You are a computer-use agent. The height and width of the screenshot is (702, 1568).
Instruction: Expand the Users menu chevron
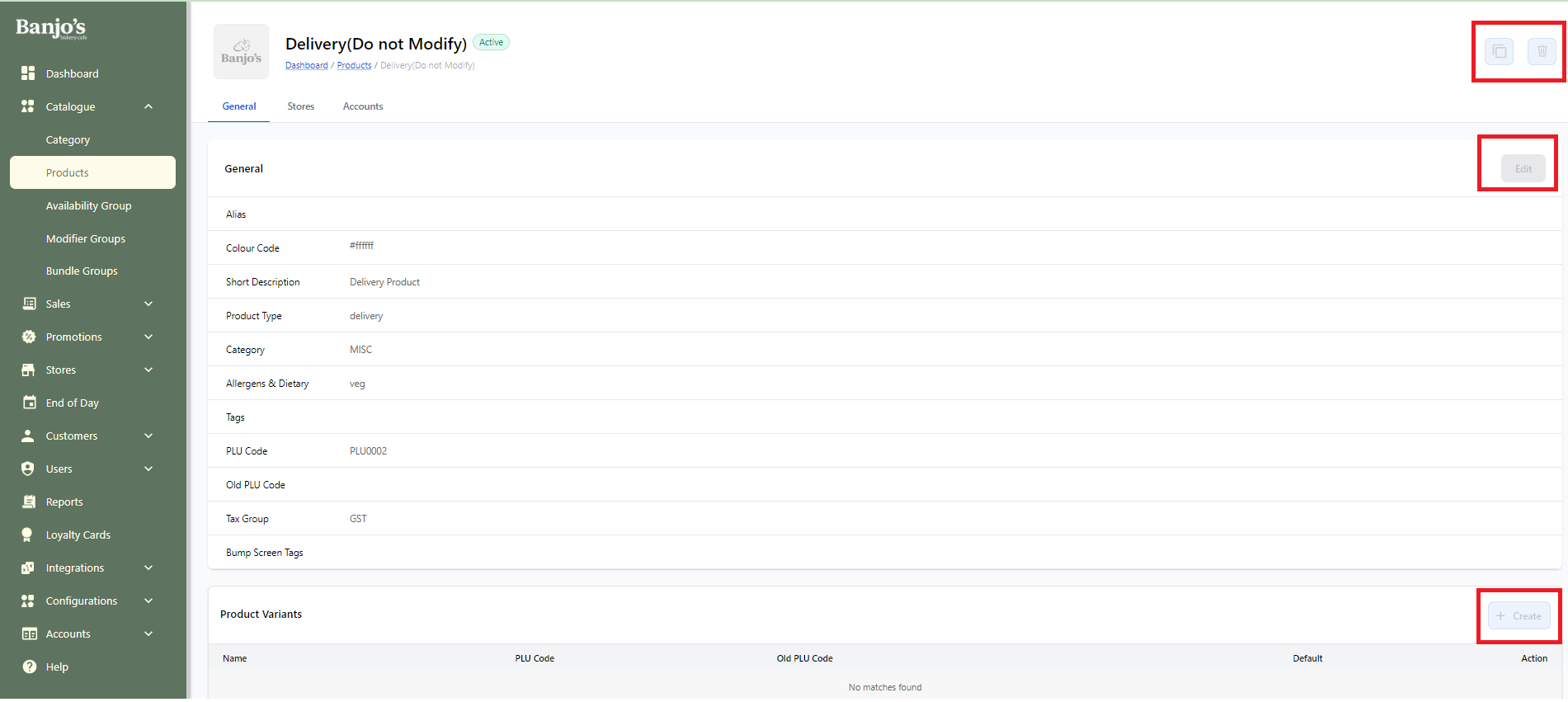[x=148, y=469]
